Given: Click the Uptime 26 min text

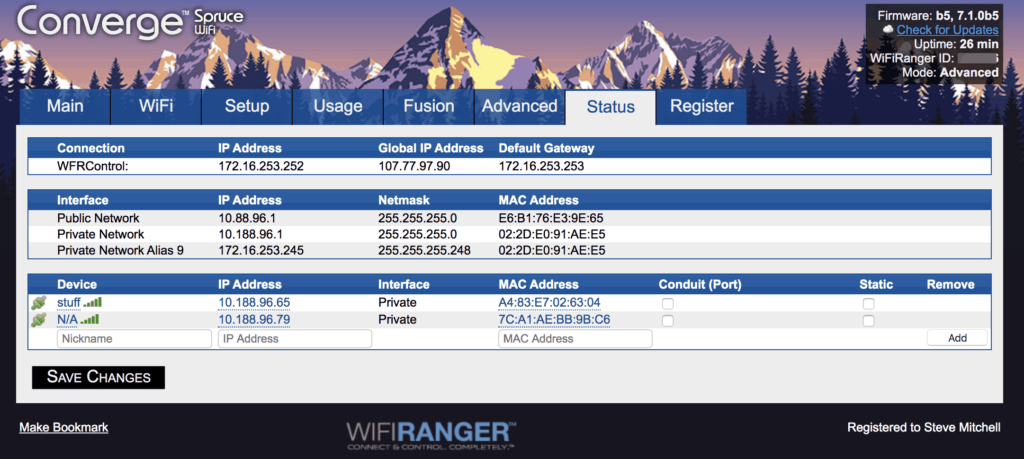Looking at the screenshot, I should point(956,44).
